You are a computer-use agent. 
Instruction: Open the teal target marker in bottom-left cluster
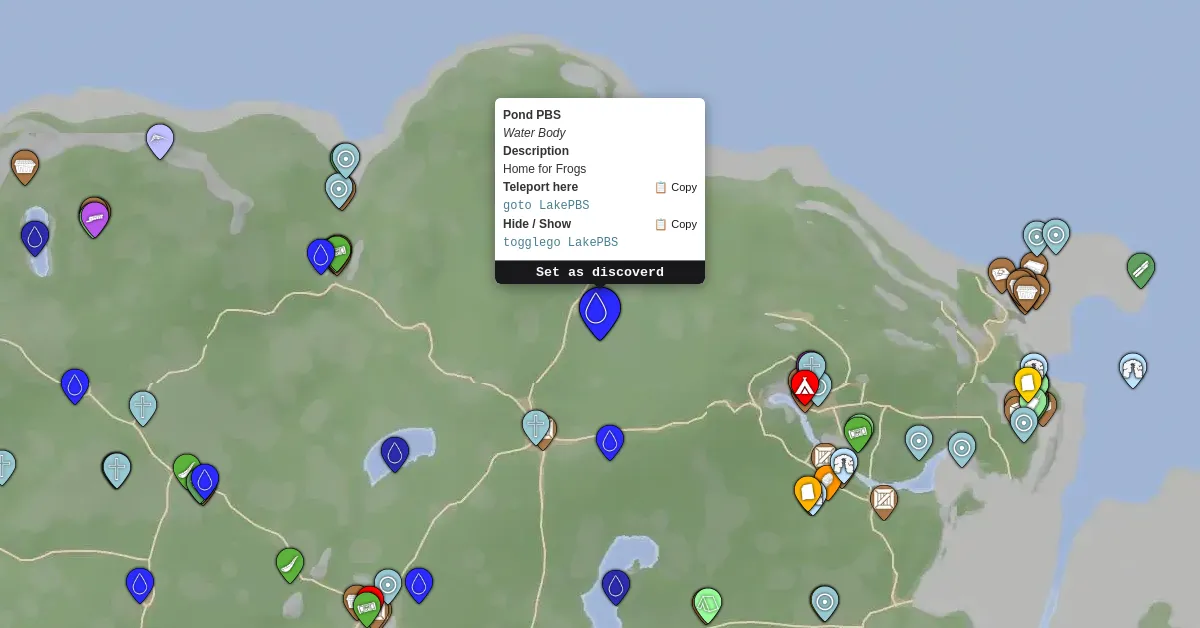[x=388, y=585]
